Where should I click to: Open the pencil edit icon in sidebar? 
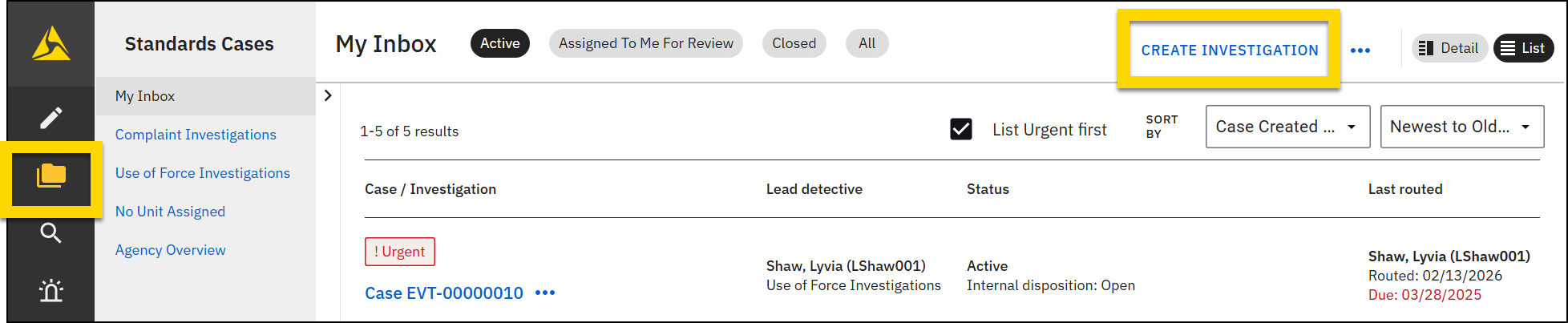click(51, 118)
